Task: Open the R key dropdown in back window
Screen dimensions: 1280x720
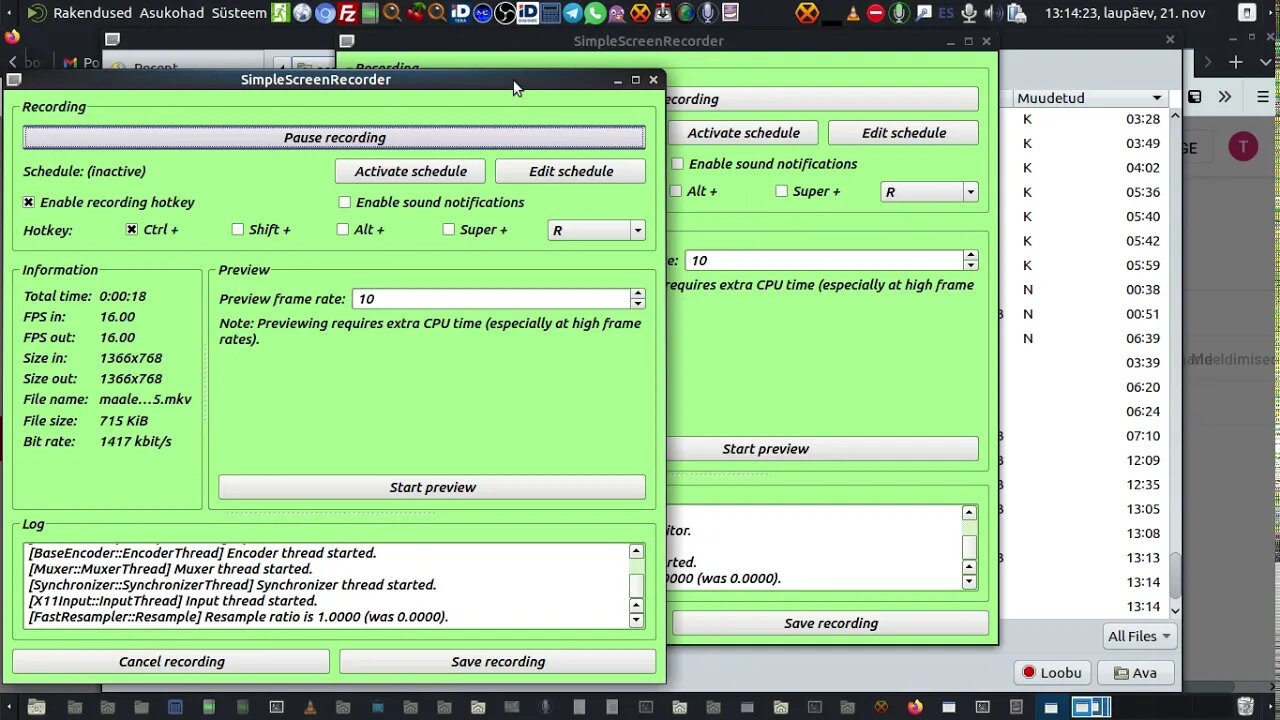Action: 930,192
